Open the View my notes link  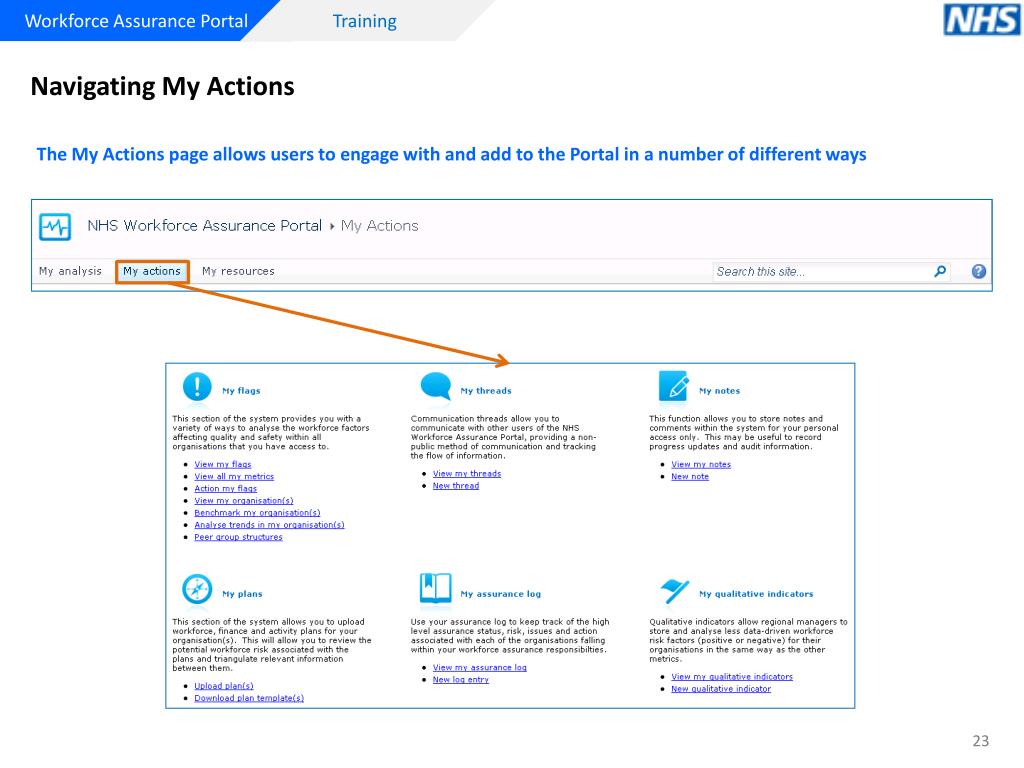pyautogui.click(x=701, y=464)
